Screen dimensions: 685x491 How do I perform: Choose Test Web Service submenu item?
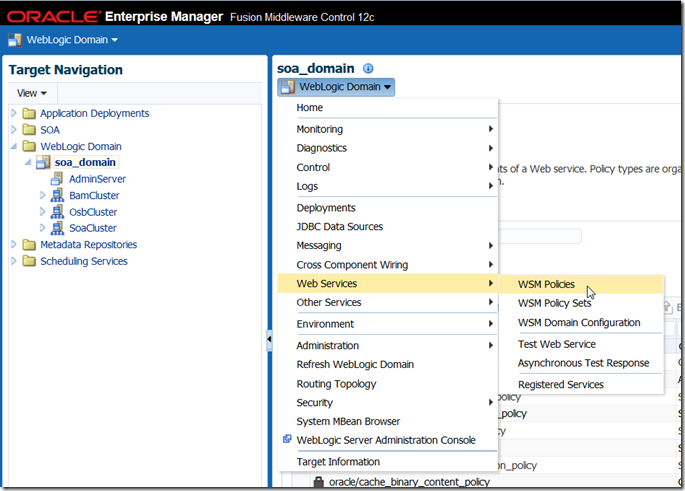coord(556,344)
